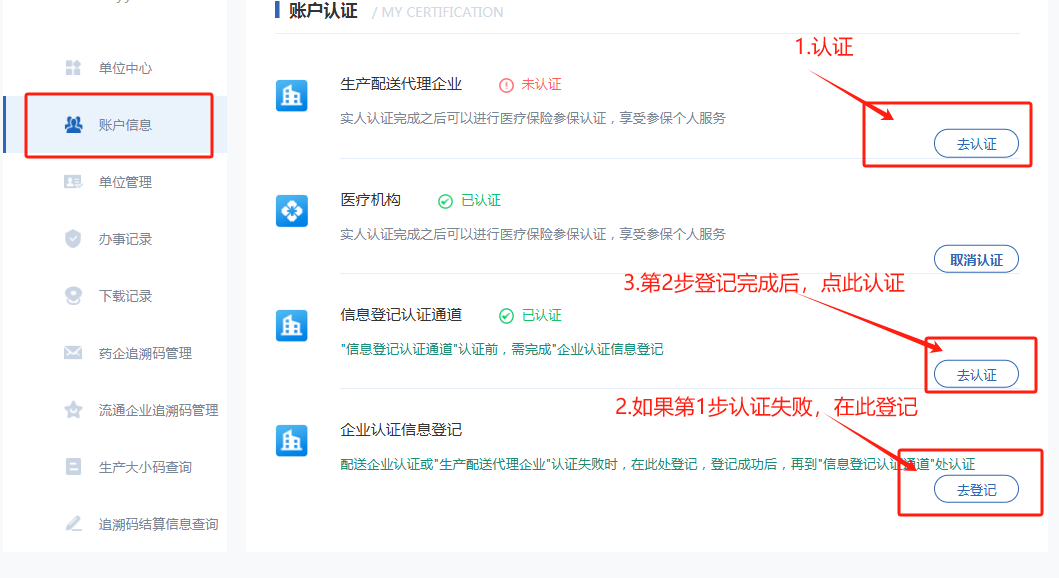The width and height of the screenshot is (1059, 578).
Task: Click the 医疗机构 description text
Action: pyautogui.click(x=532, y=234)
